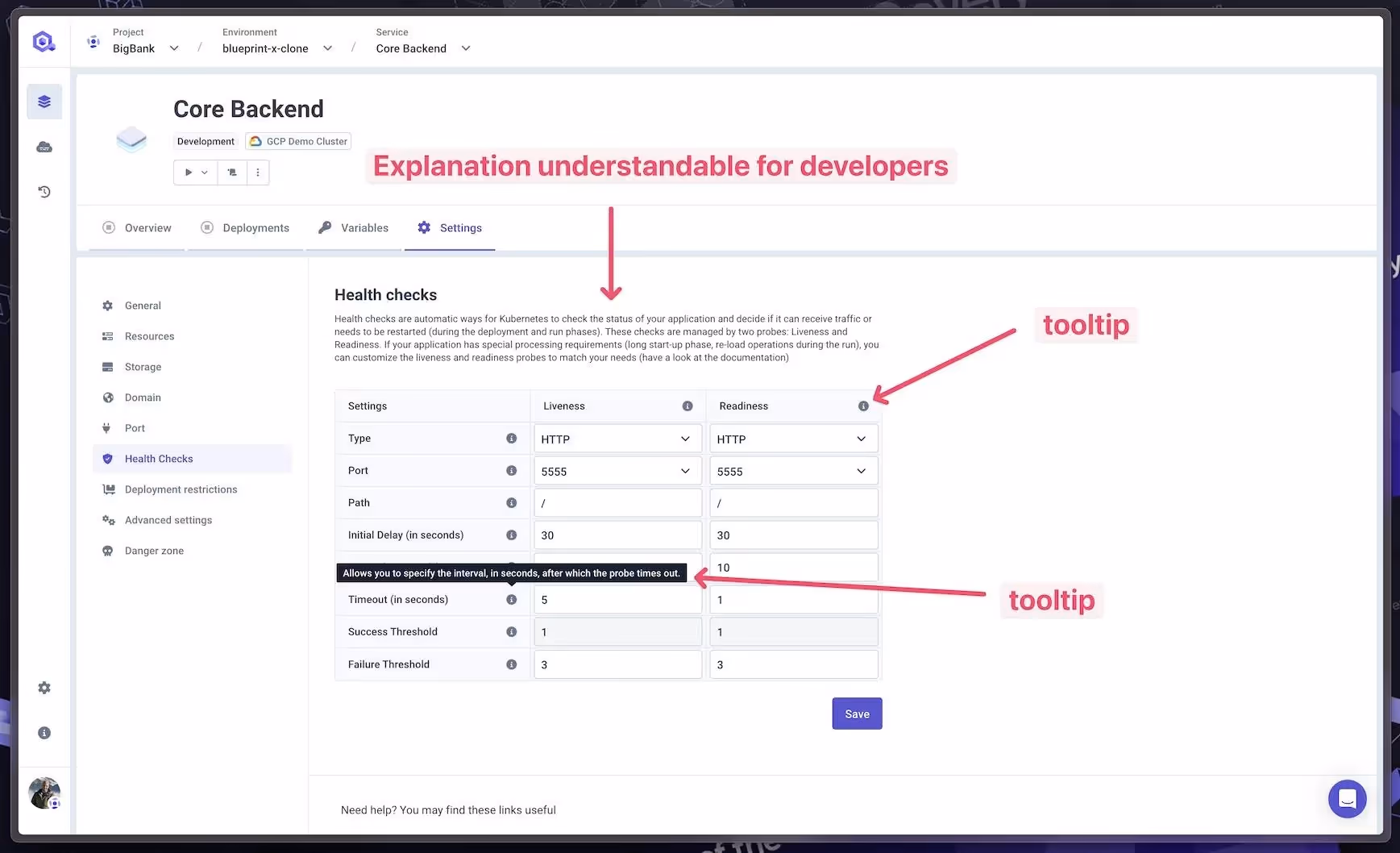
Task: Switch to the Deployments tab
Action: point(245,228)
